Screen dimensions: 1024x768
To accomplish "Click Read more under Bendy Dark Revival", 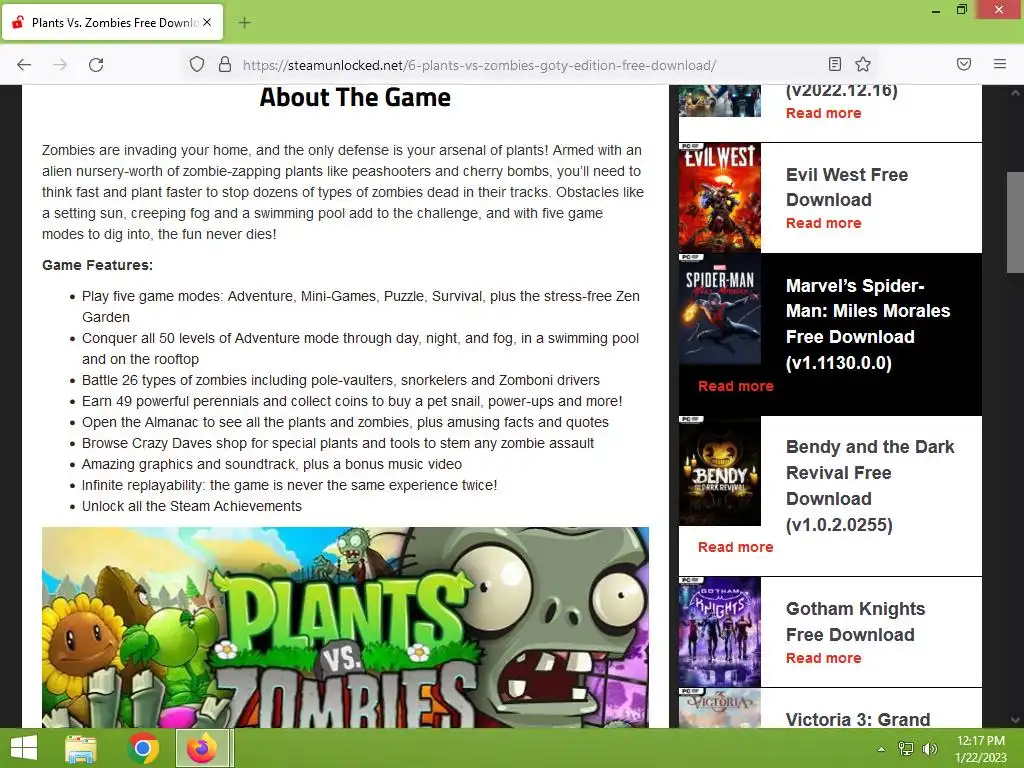I will click(x=735, y=547).
